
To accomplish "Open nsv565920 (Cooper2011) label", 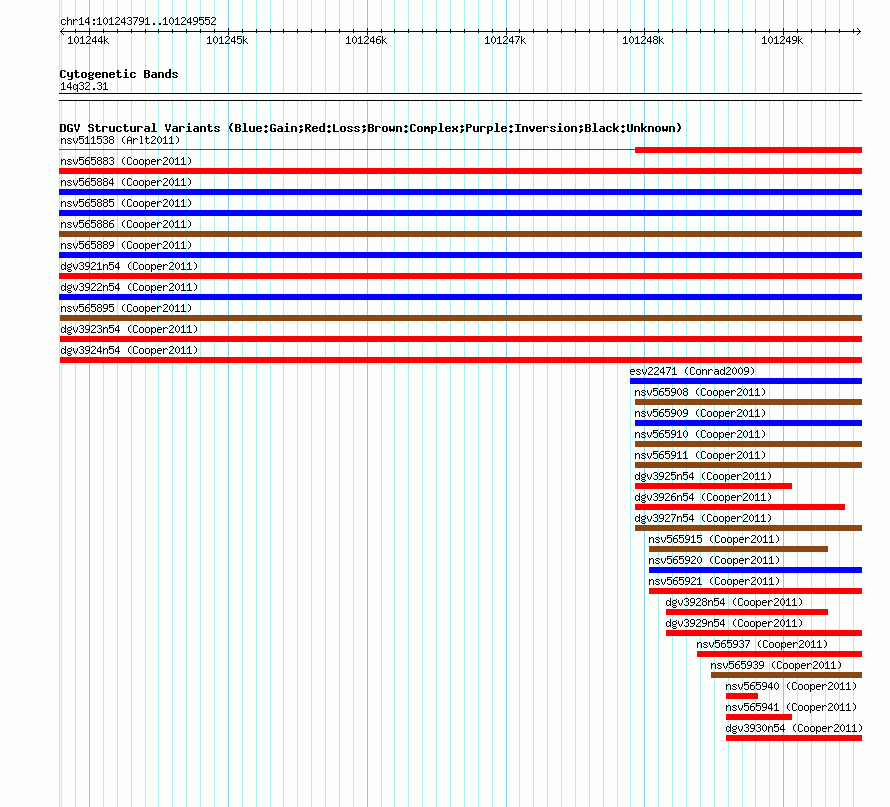I will [x=714, y=560].
